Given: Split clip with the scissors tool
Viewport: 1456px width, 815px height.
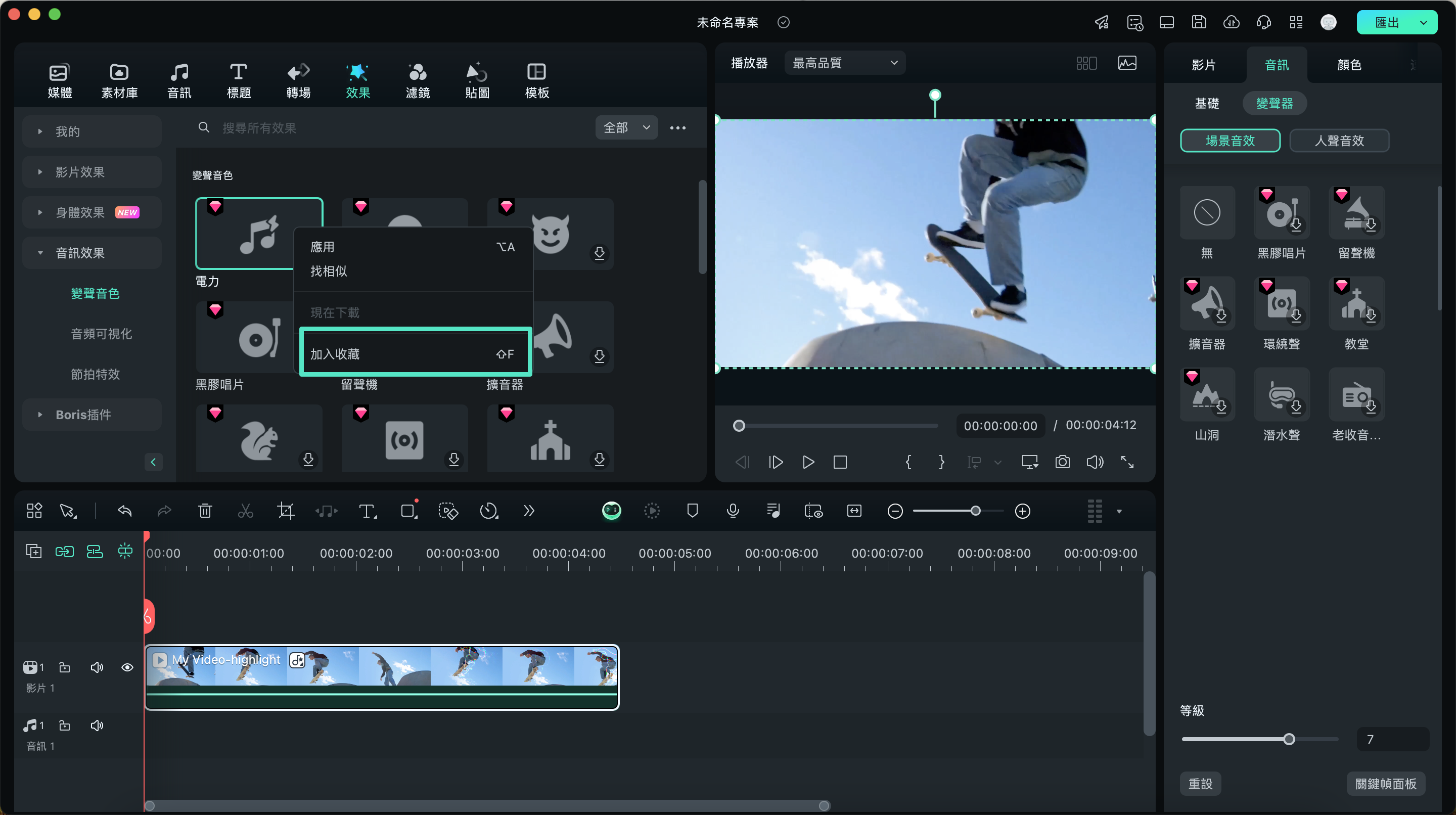Looking at the screenshot, I should click(245, 511).
